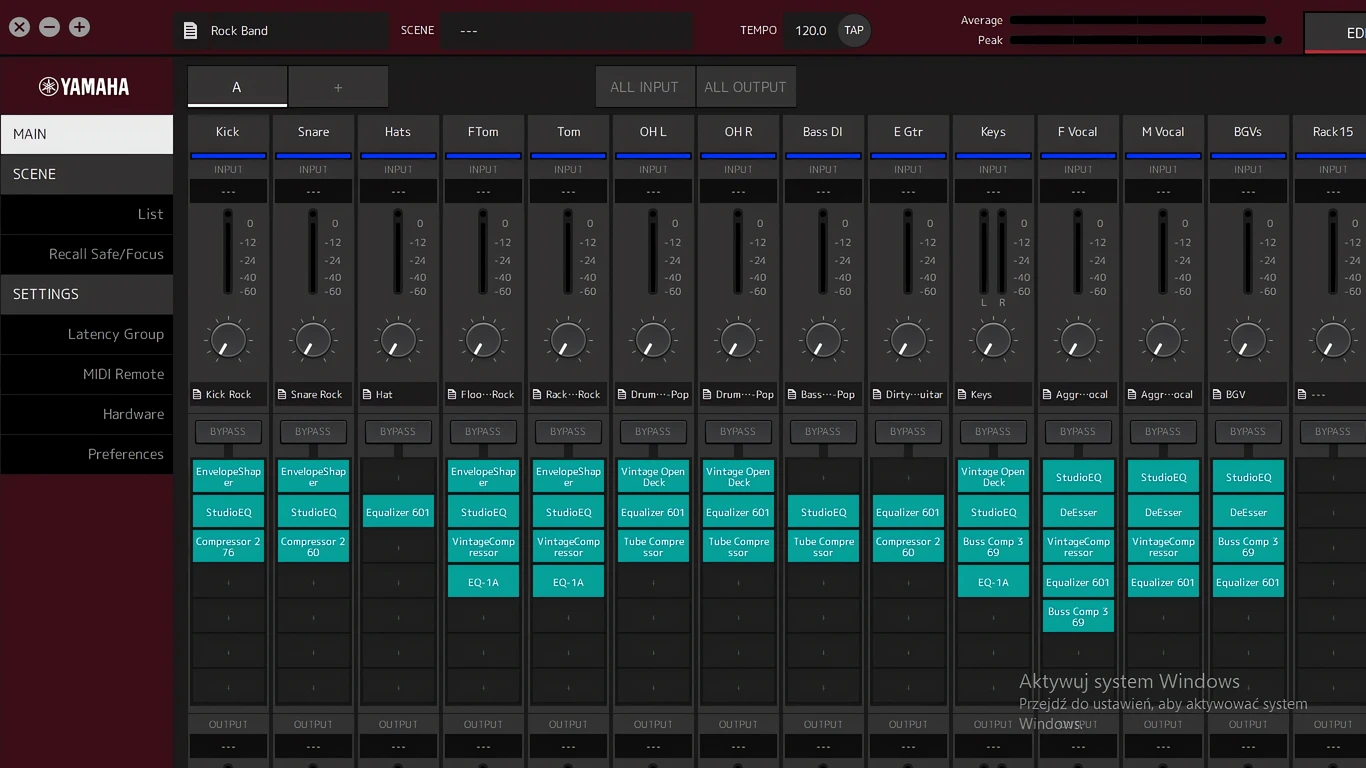Open DeEsser plugin on F Vocal
Image resolution: width=1366 pixels, height=768 pixels.
pyautogui.click(x=1078, y=512)
